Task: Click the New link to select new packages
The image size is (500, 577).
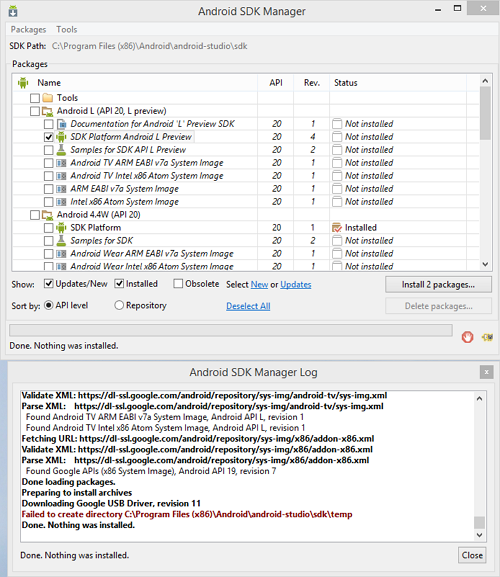Action: click(x=259, y=284)
